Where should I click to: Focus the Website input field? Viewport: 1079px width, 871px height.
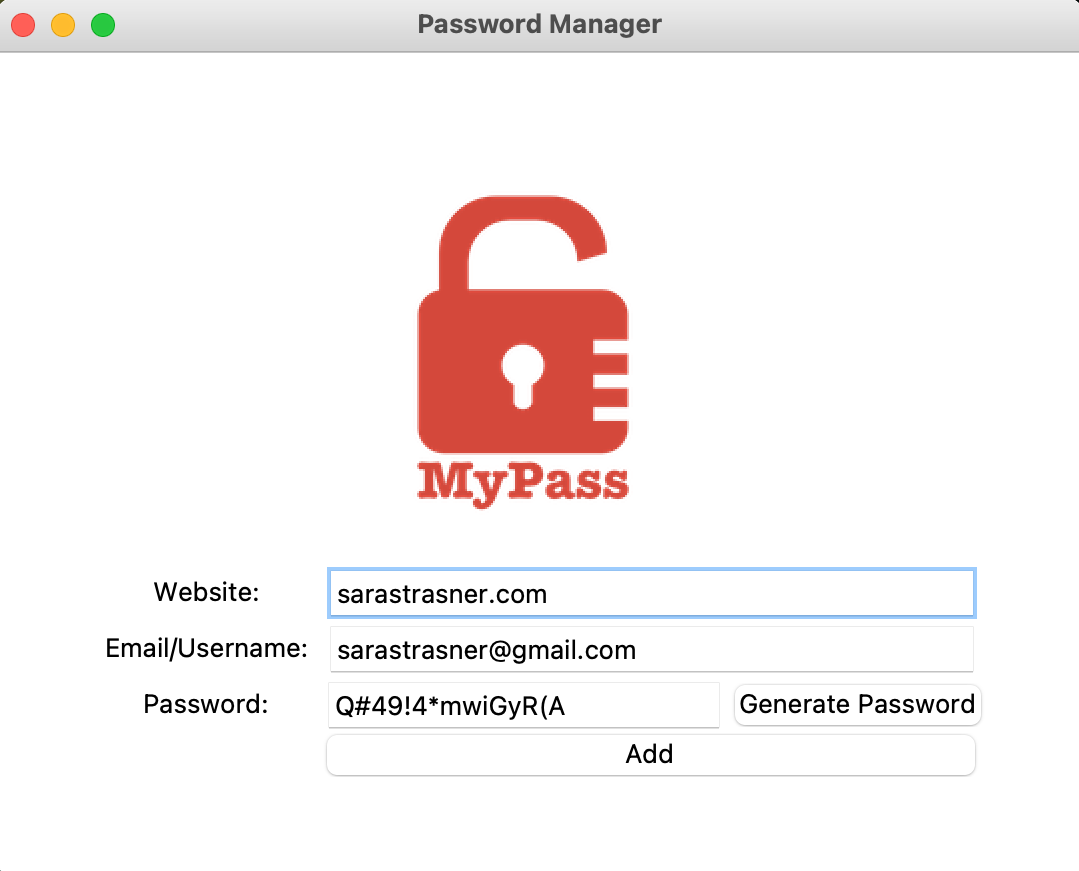pyautogui.click(x=652, y=593)
